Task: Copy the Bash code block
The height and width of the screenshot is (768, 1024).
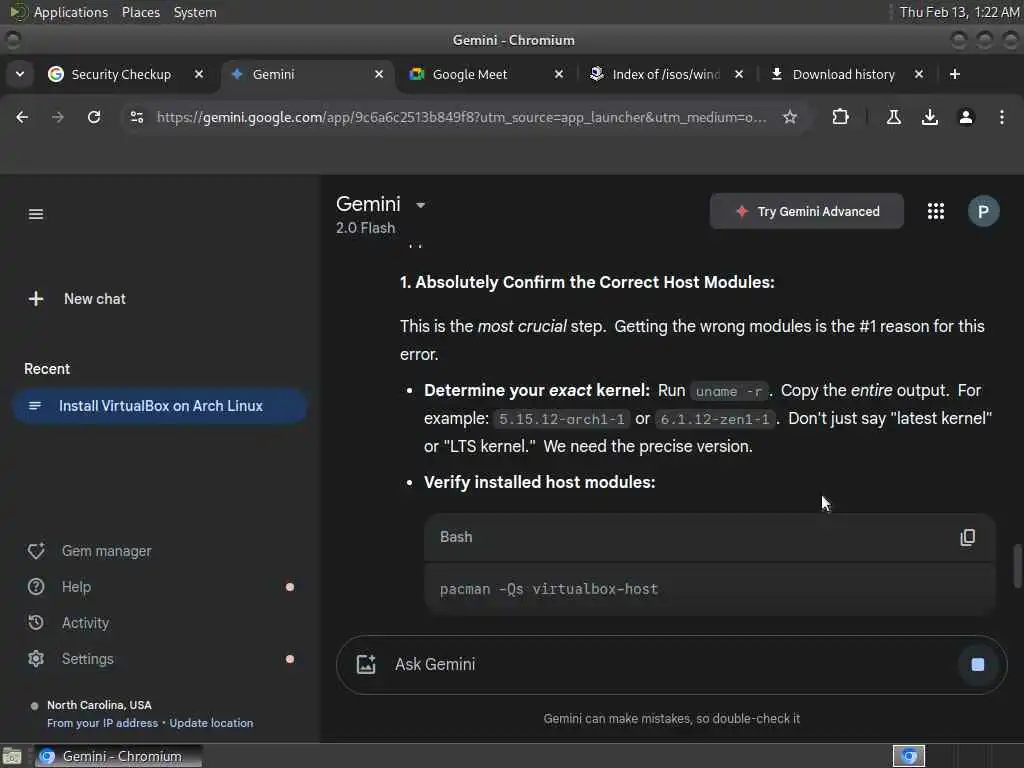Action: point(967,537)
